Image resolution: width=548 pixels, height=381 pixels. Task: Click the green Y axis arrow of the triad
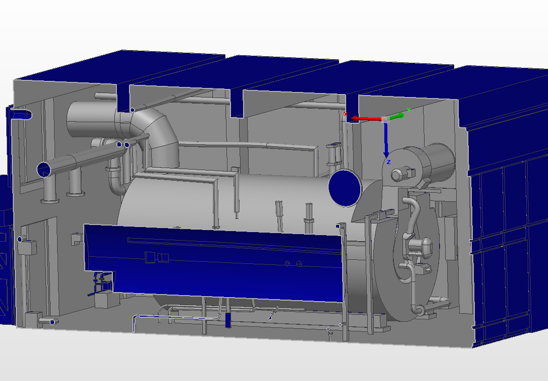(x=396, y=116)
